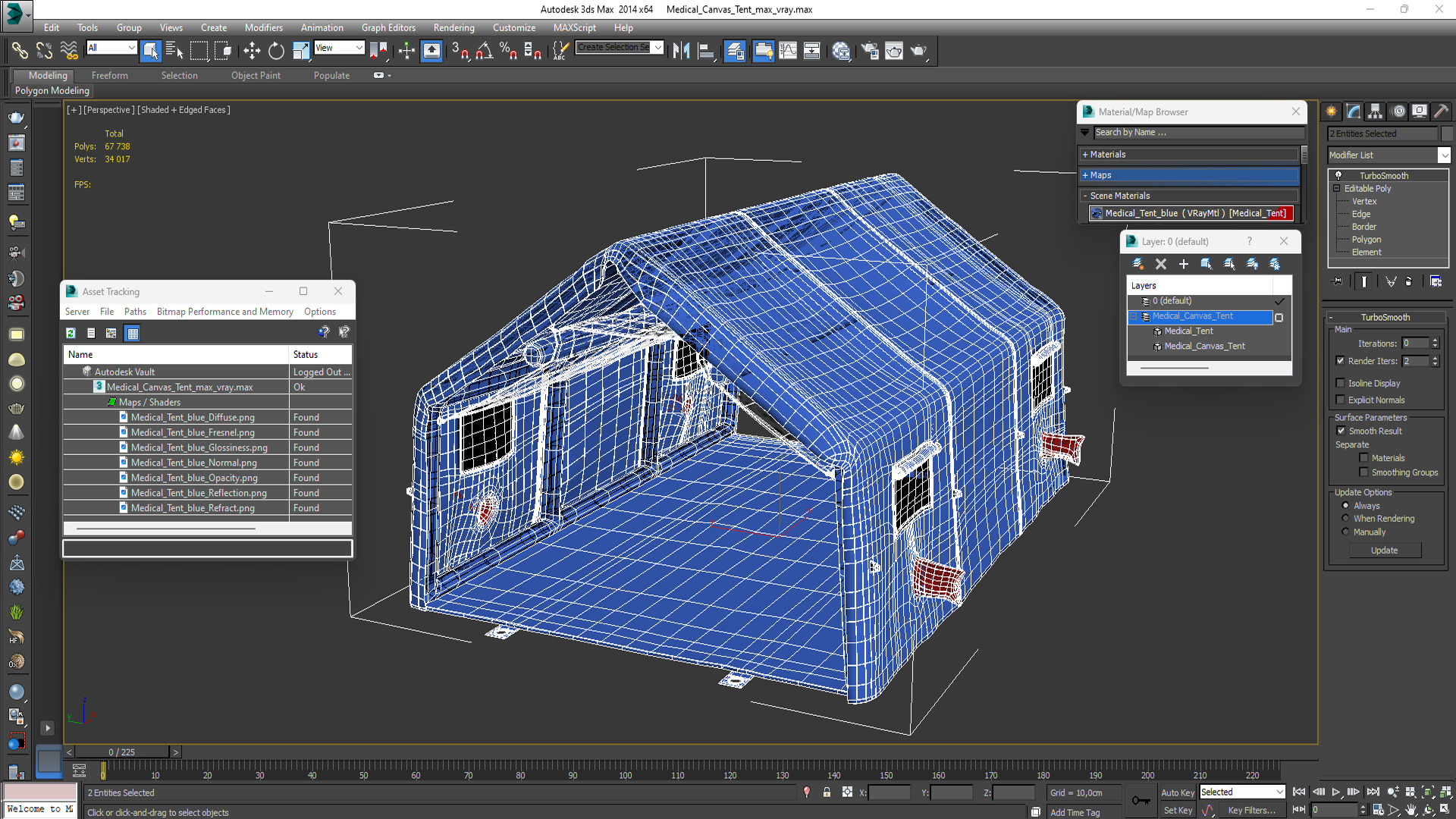Viewport: 1456px width, 819px height.
Task: Open Render Setup icon
Action: [870, 51]
